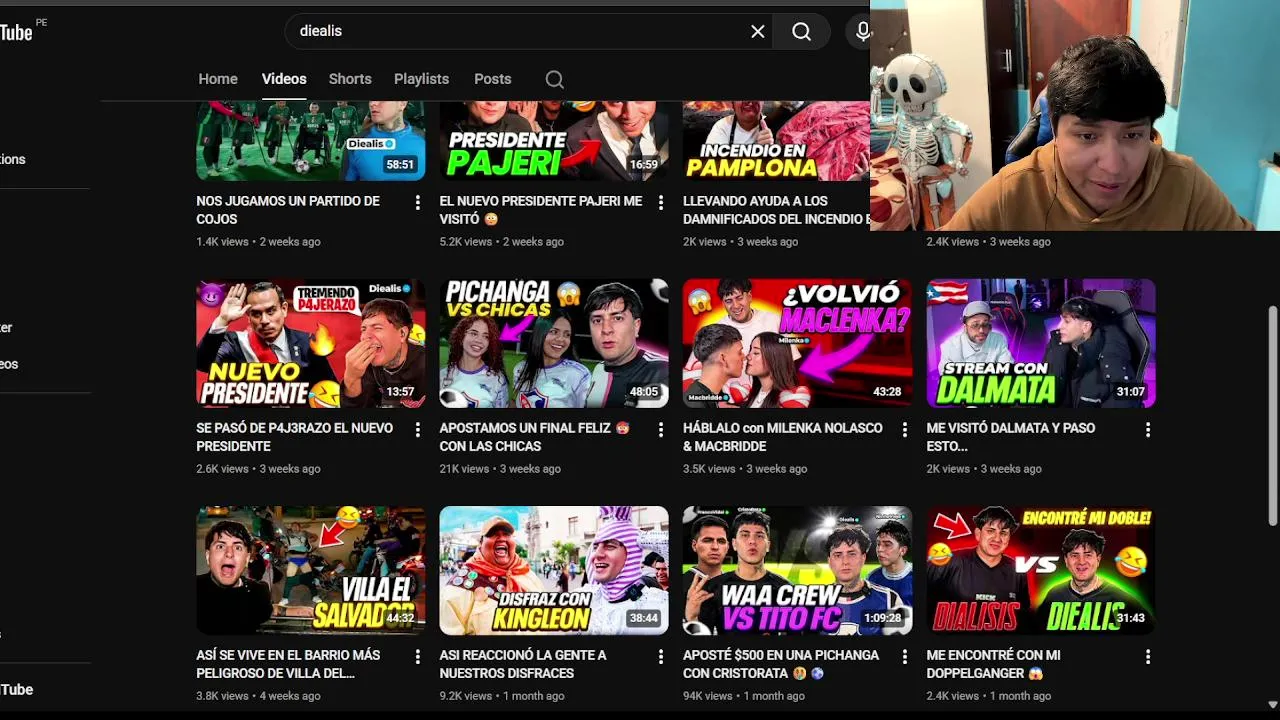The height and width of the screenshot is (720, 1280).
Task: Click the magnifier search button
Action: pos(802,31)
